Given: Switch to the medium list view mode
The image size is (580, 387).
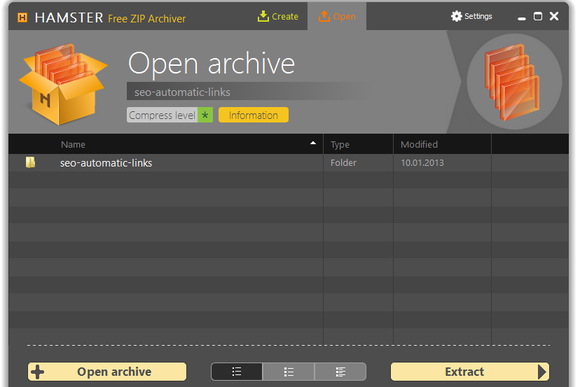Looking at the screenshot, I should click(x=289, y=372).
